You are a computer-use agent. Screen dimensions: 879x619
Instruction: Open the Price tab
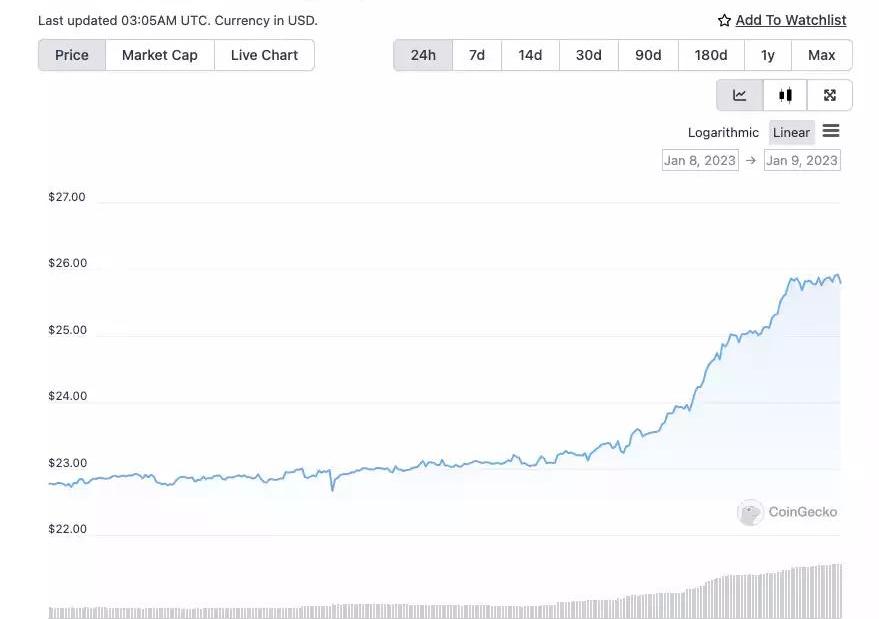(x=72, y=55)
